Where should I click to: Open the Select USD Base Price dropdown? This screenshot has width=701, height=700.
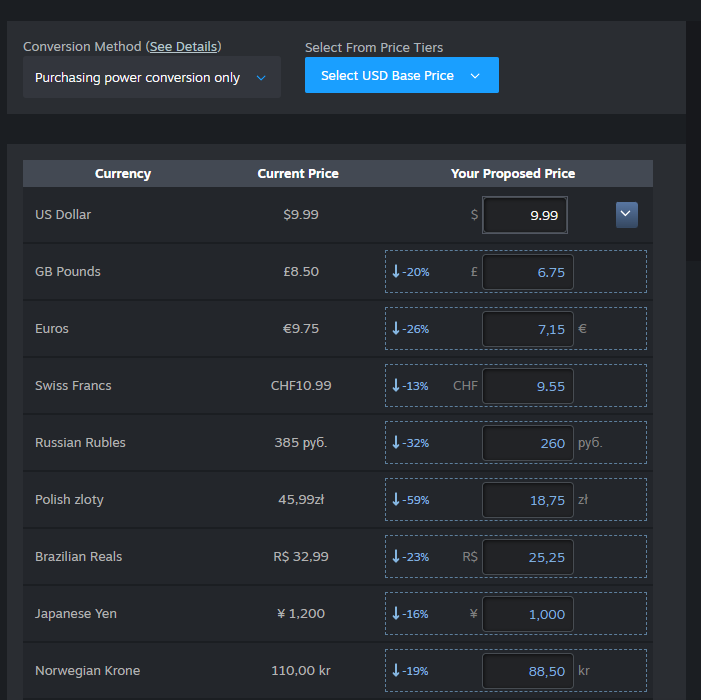tap(401, 75)
